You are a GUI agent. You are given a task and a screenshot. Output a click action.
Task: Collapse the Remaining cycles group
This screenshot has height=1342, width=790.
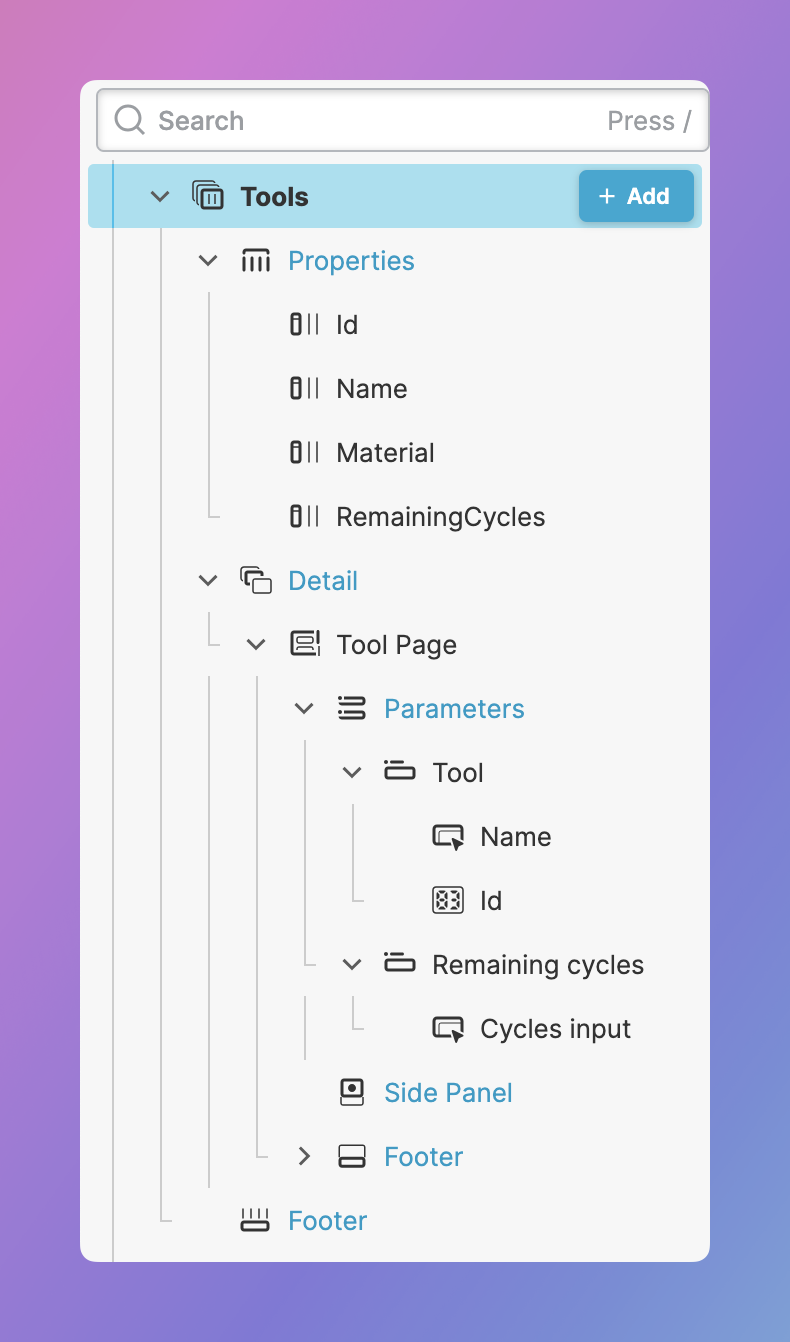click(352, 965)
